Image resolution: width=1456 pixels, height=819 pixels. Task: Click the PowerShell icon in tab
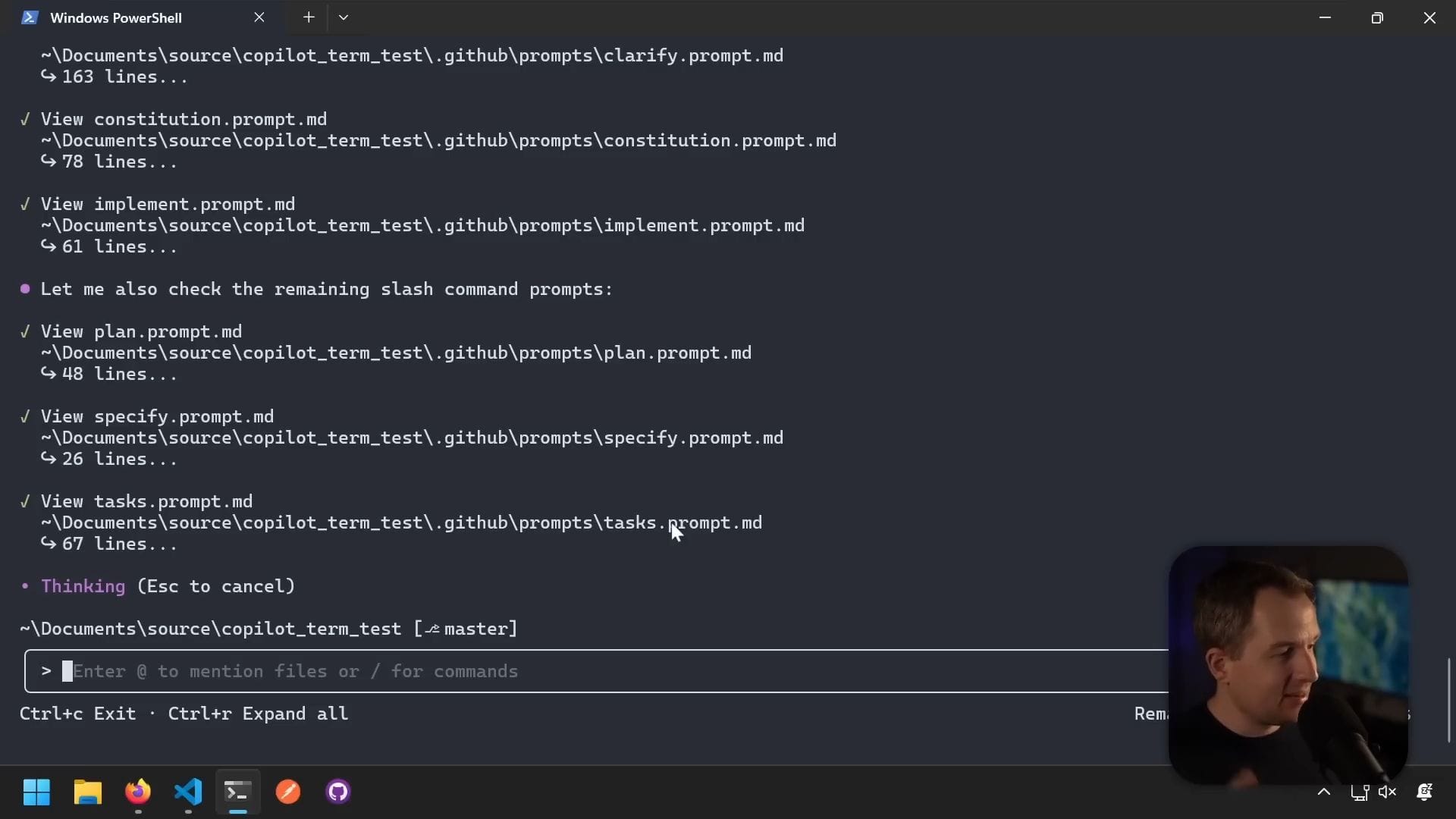(x=30, y=17)
